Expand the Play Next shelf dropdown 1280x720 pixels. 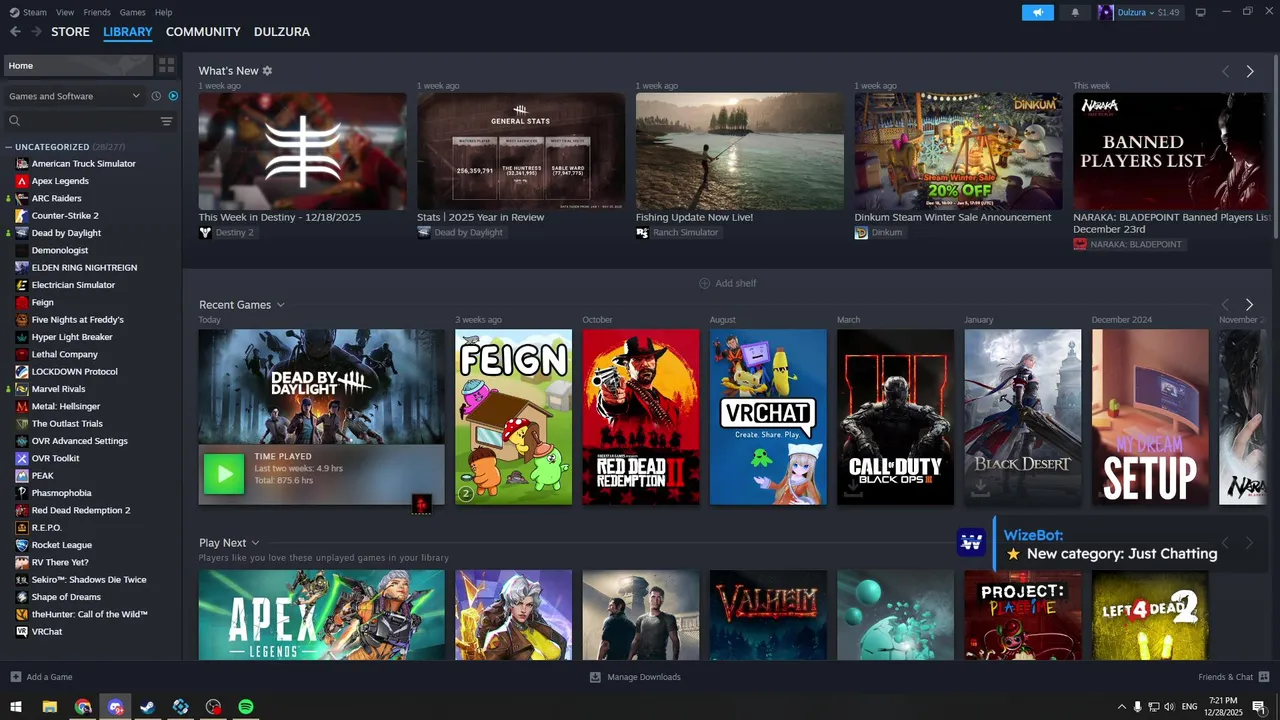tap(255, 543)
